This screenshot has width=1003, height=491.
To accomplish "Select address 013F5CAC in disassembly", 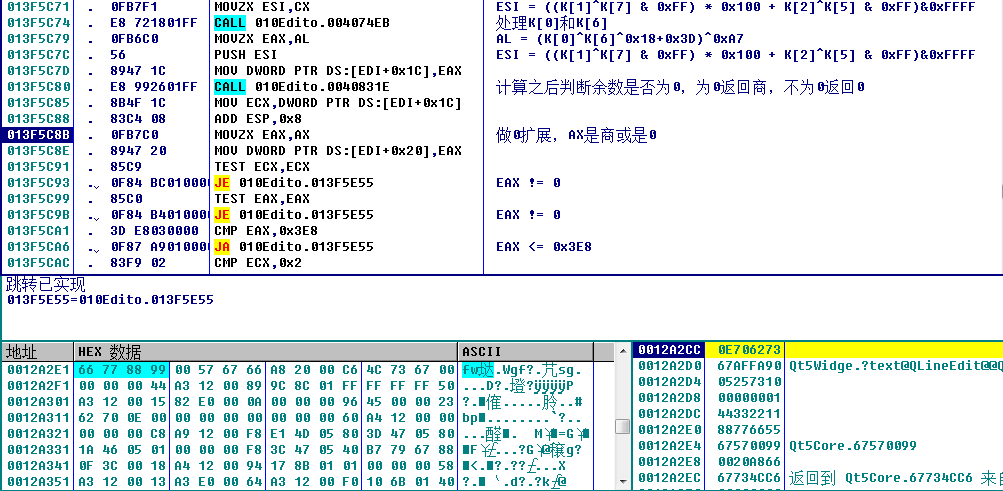I will [36, 263].
